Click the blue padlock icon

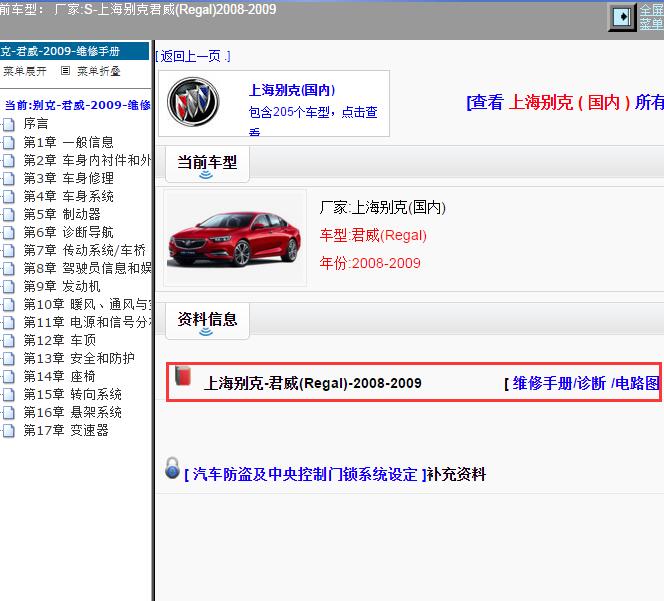tap(172, 468)
